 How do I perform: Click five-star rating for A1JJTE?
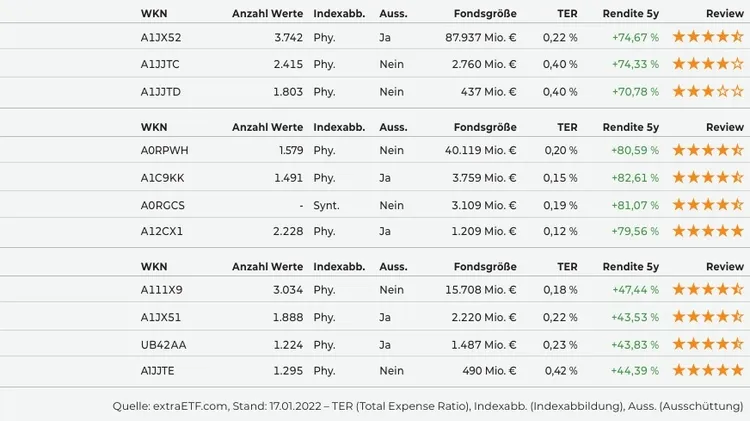[x=708, y=370]
